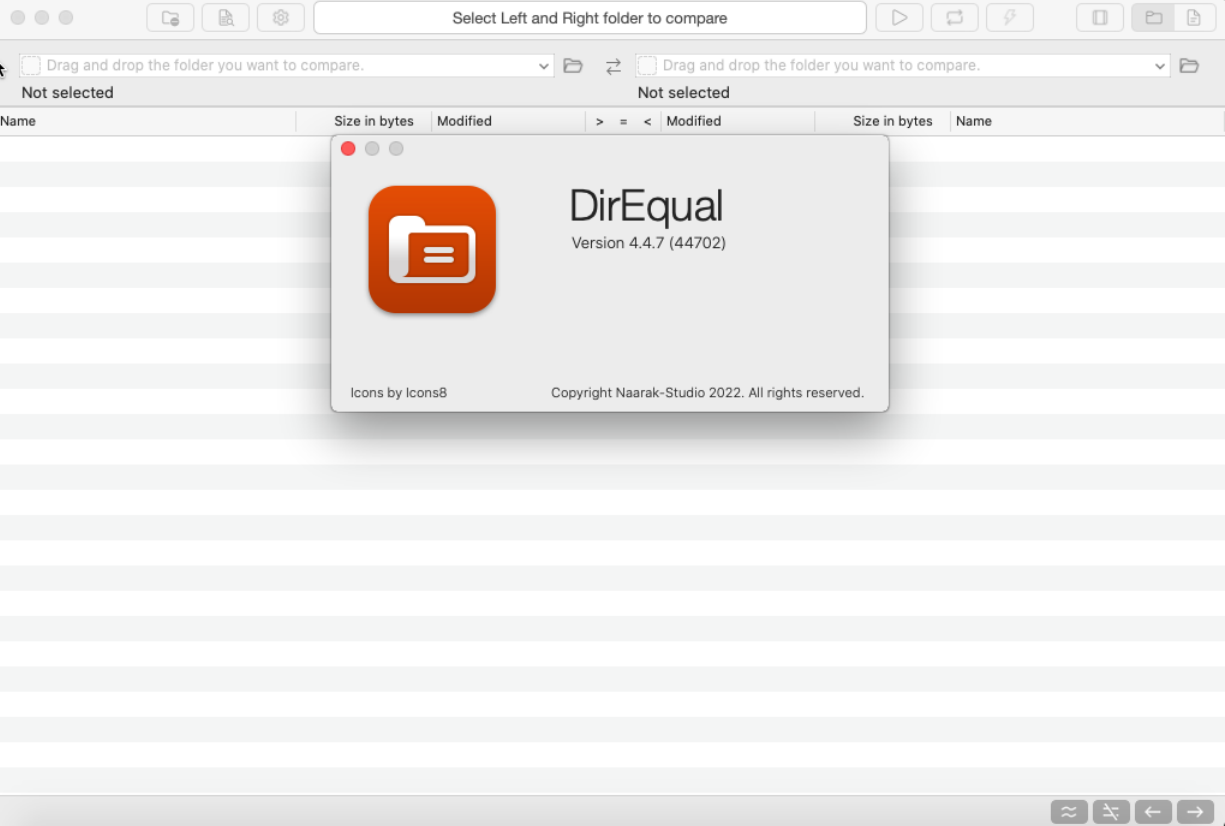
Task: Expand the left folder path dropdown
Action: (x=544, y=66)
